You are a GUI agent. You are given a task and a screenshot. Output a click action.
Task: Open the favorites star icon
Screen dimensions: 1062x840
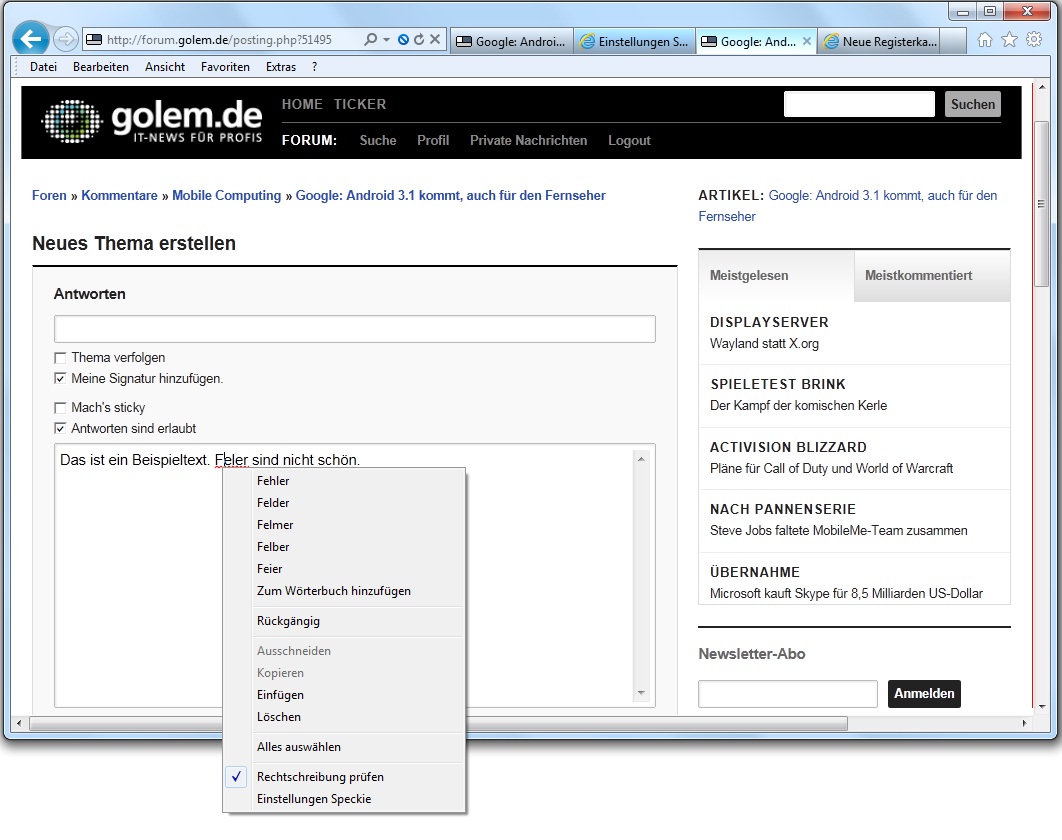pyautogui.click(x=1009, y=39)
